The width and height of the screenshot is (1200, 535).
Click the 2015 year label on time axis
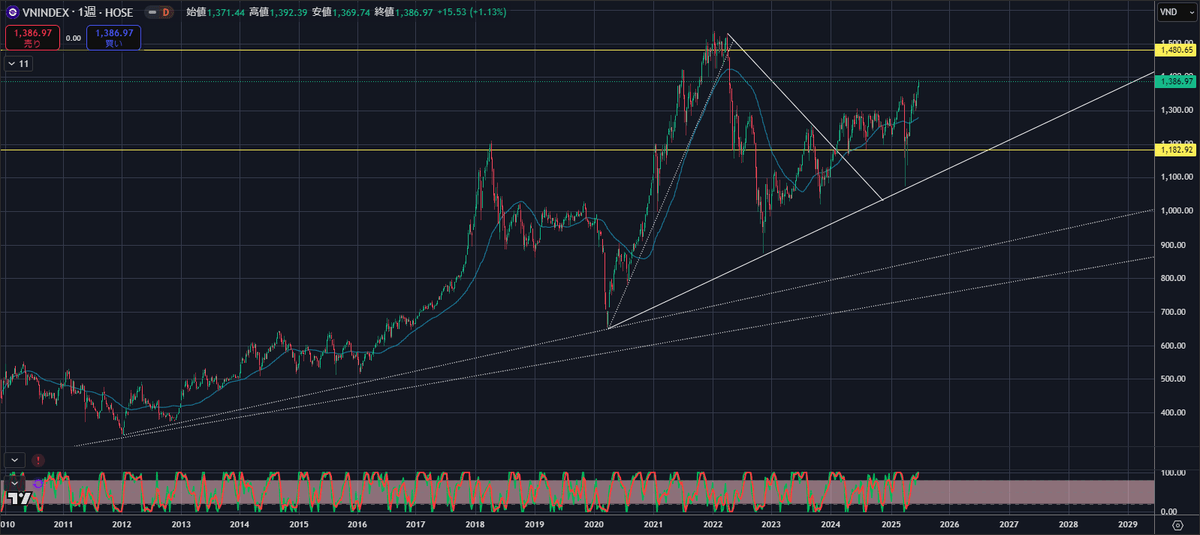tap(298, 524)
